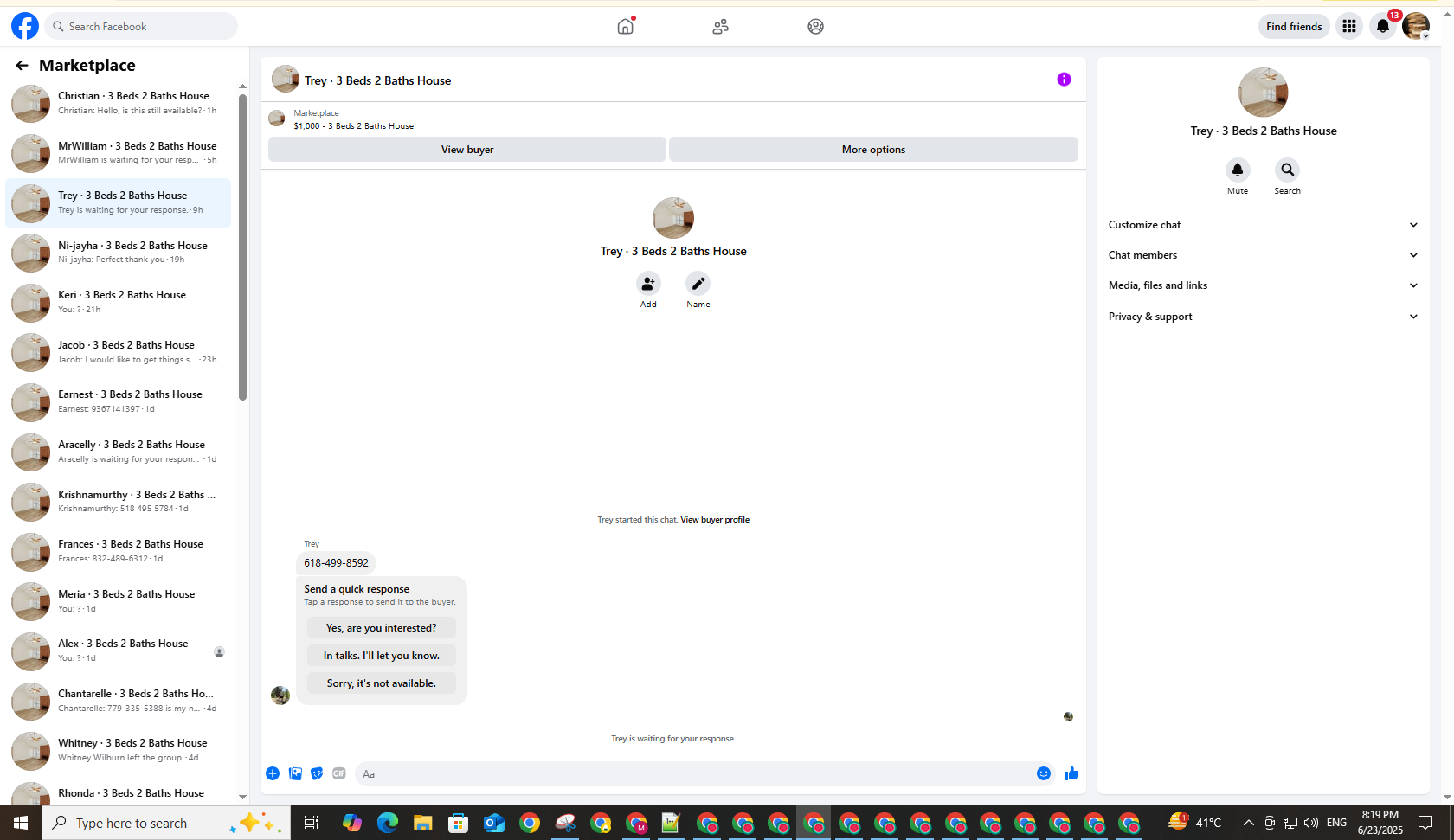This screenshot has width=1454, height=840.
Task: Click the chat avatar in the right panel
Action: (1264, 93)
